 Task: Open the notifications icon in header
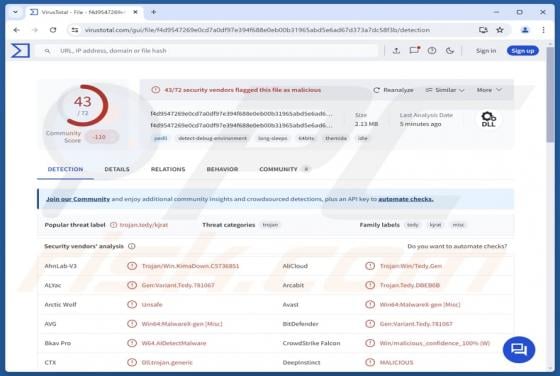coord(414,50)
